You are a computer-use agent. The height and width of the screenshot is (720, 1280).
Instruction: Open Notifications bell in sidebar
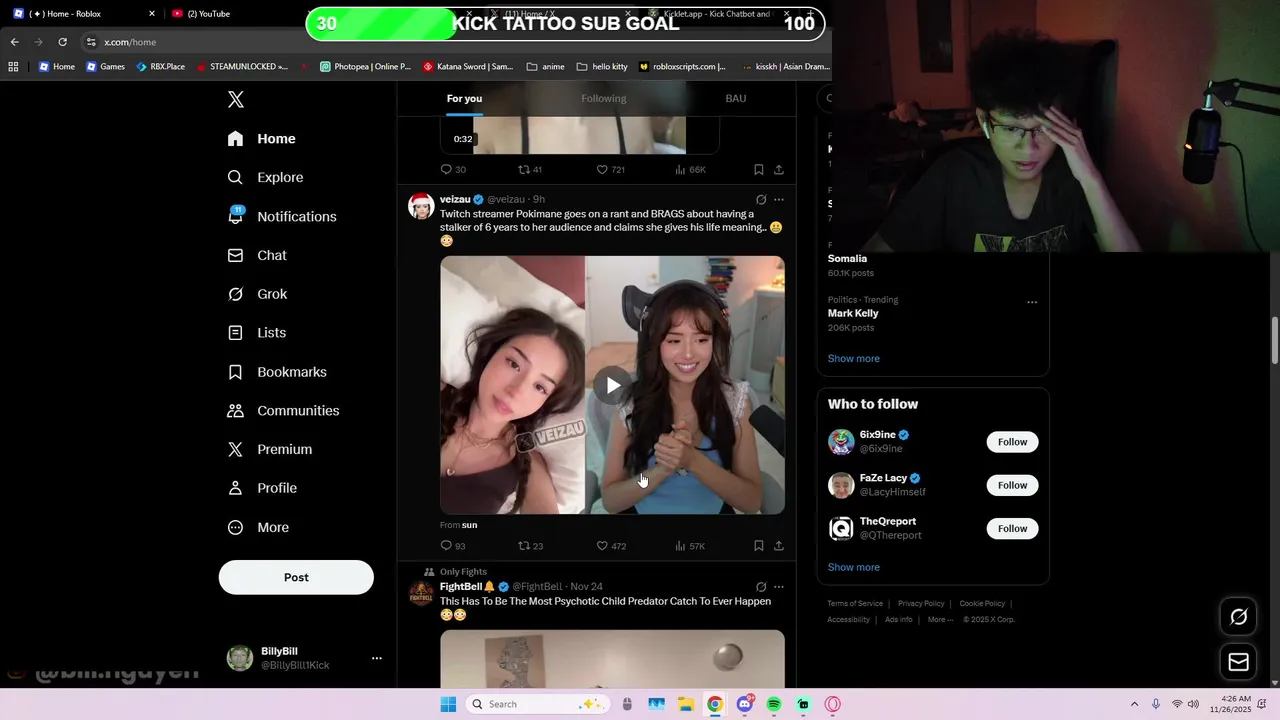pyautogui.click(x=236, y=216)
